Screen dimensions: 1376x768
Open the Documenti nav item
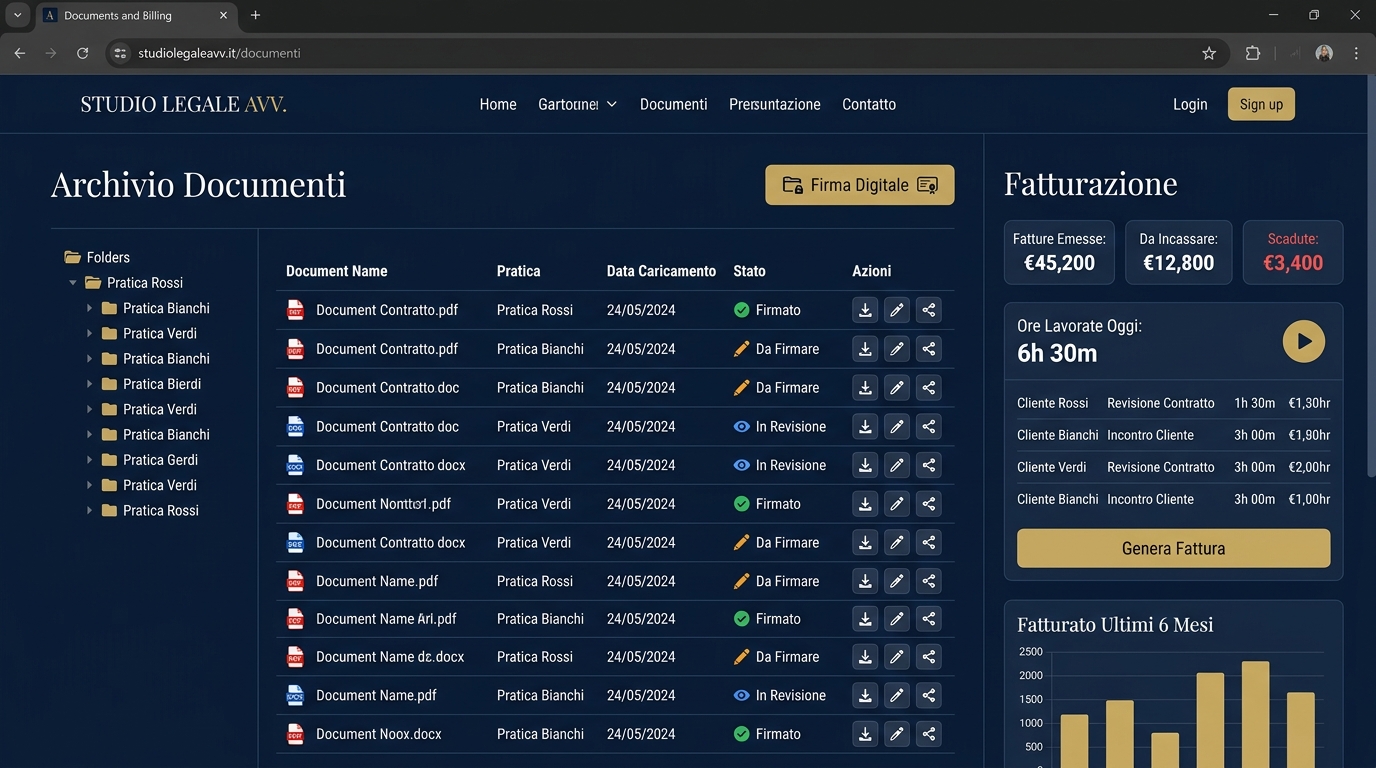(x=674, y=104)
